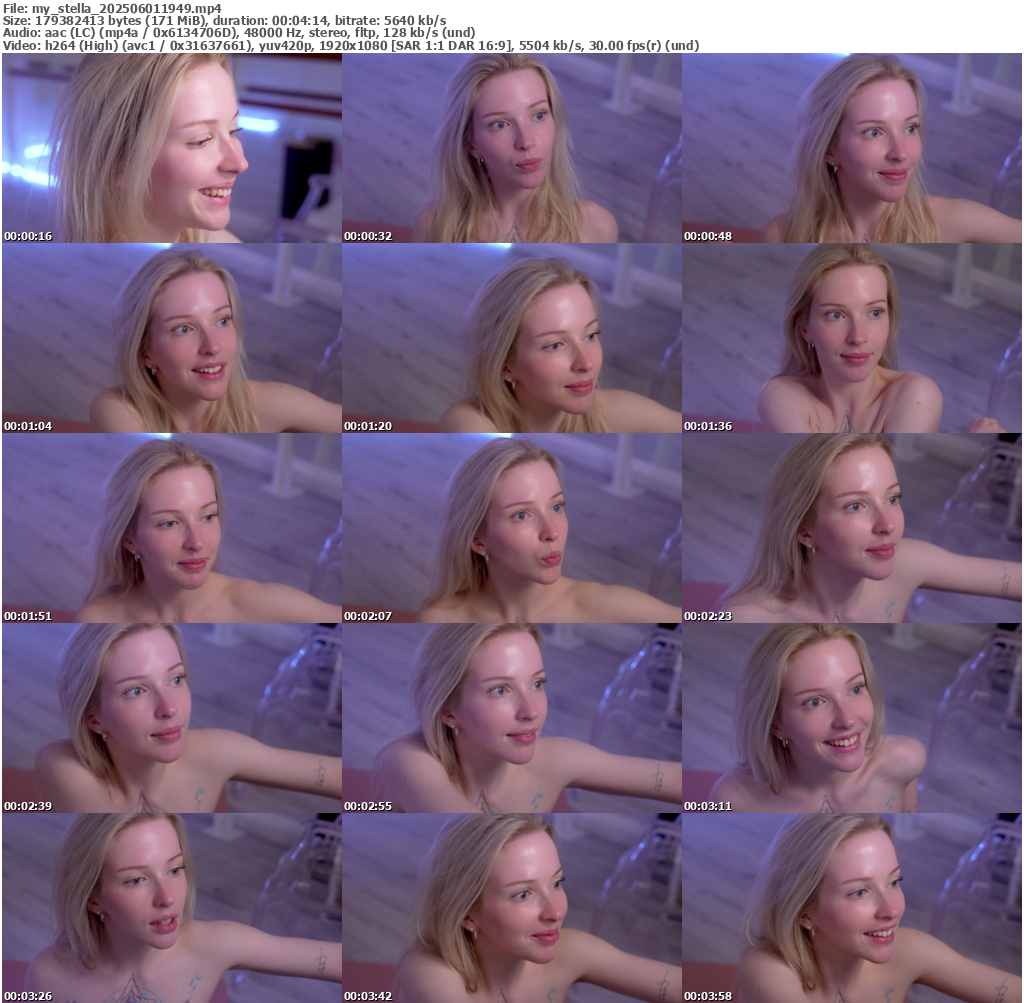1024x1003 pixels.
Task: View the frame stamped 00:03:58
Action: tap(852, 908)
